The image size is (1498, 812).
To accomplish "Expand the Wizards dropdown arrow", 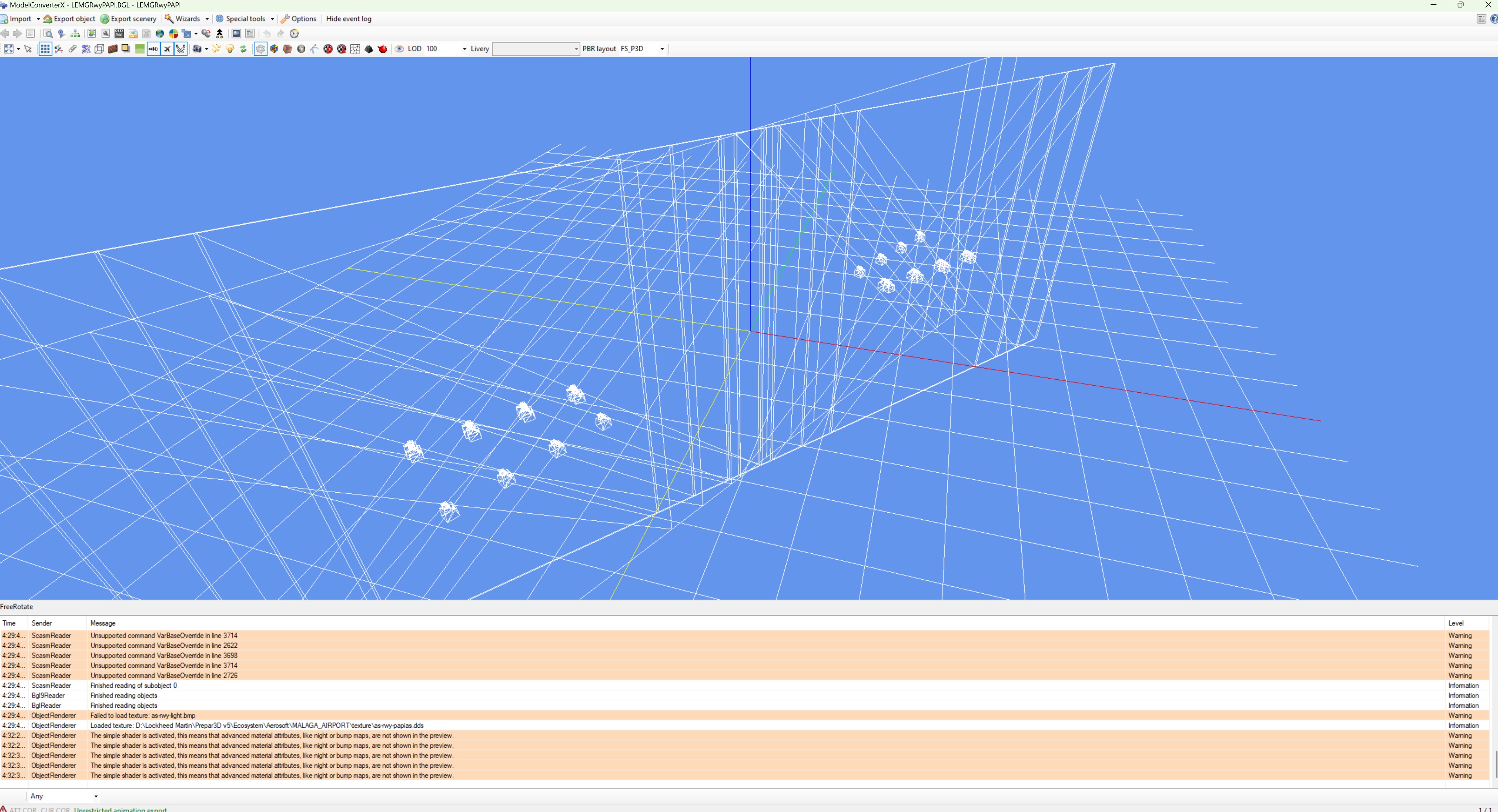I will (207, 18).
